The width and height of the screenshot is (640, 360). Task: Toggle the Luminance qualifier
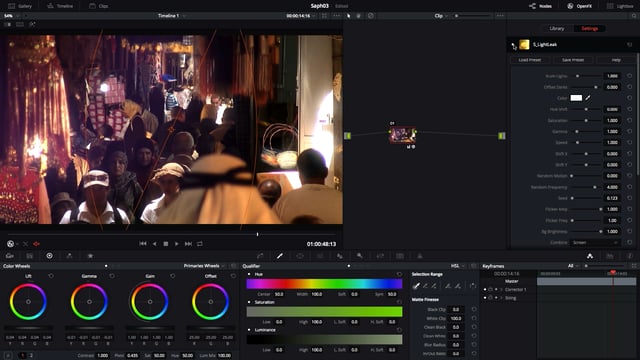click(249, 330)
